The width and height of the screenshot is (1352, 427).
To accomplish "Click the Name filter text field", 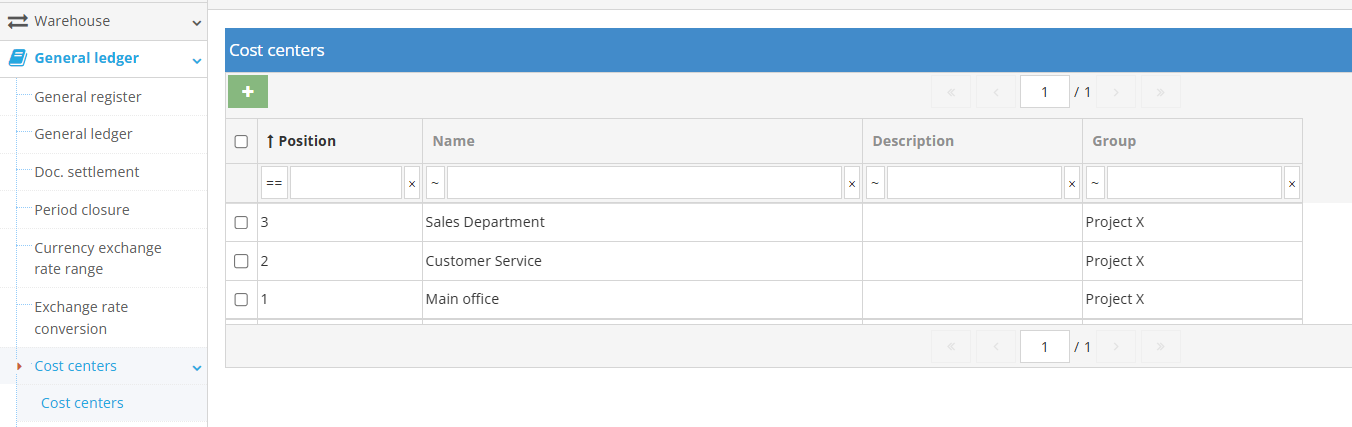I will pos(644,183).
